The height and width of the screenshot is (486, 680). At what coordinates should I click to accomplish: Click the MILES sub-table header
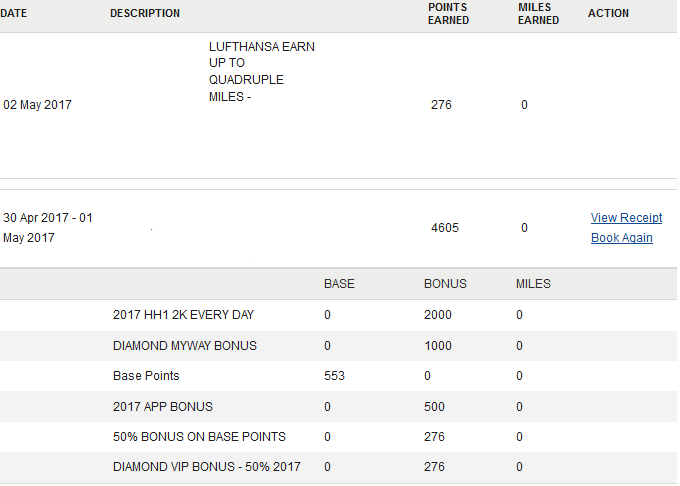(533, 284)
